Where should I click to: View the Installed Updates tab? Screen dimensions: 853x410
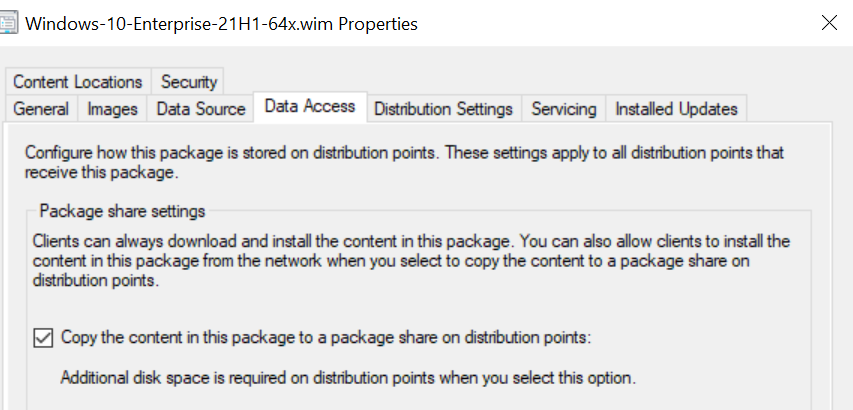point(676,109)
